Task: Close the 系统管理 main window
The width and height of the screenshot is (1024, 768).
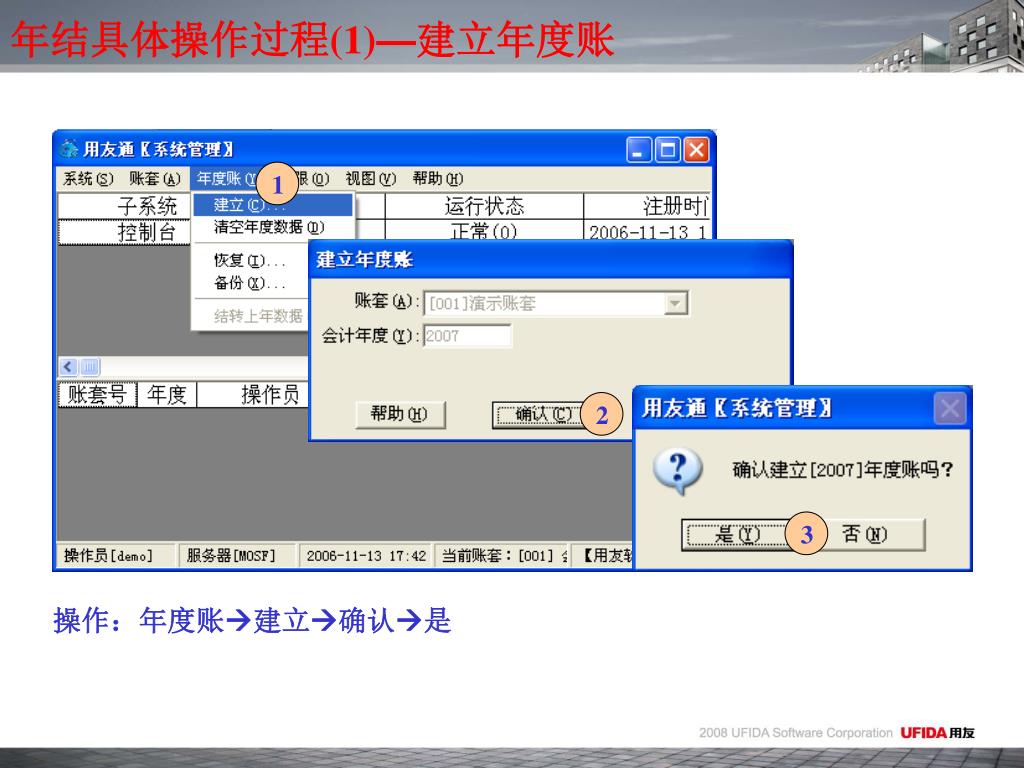Action: pos(696,150)
